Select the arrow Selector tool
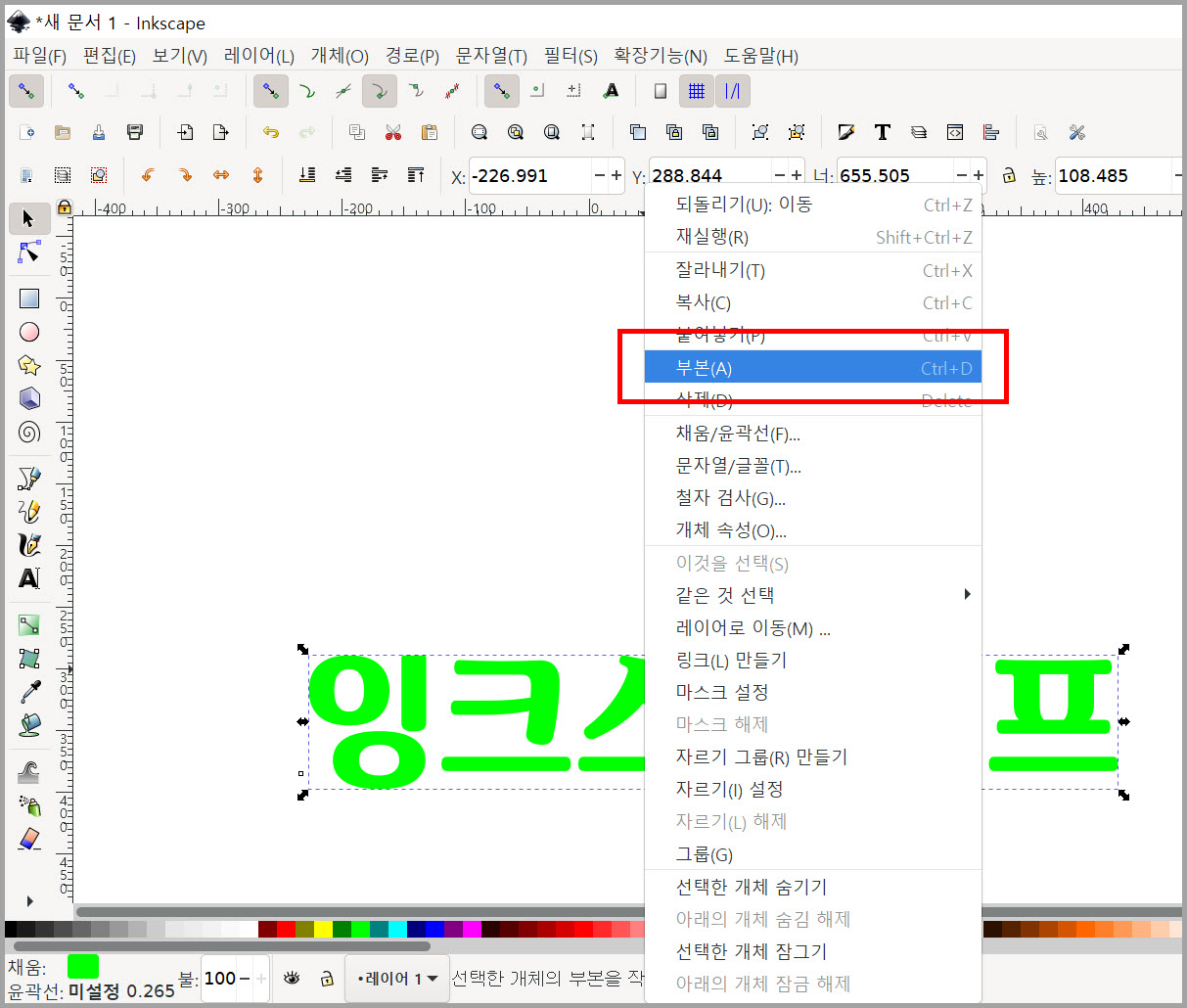 (28, 218)
